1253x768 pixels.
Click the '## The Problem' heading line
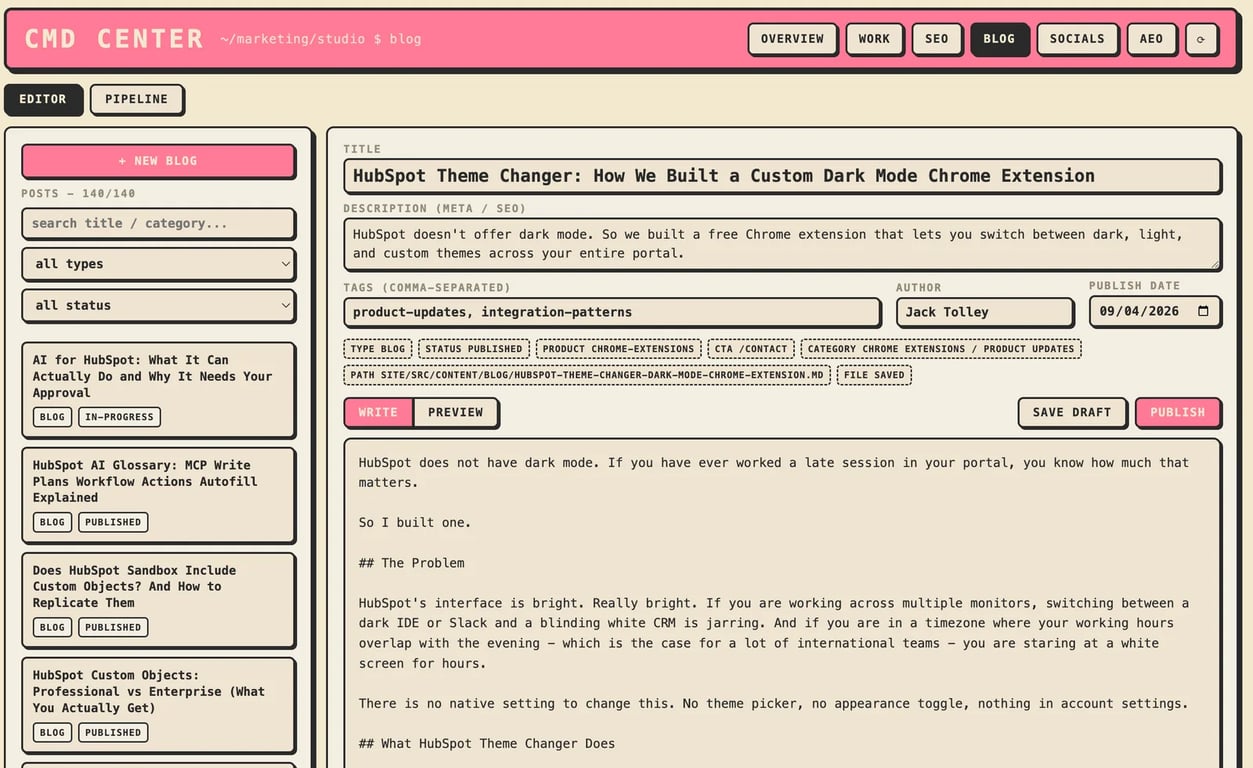412,563
